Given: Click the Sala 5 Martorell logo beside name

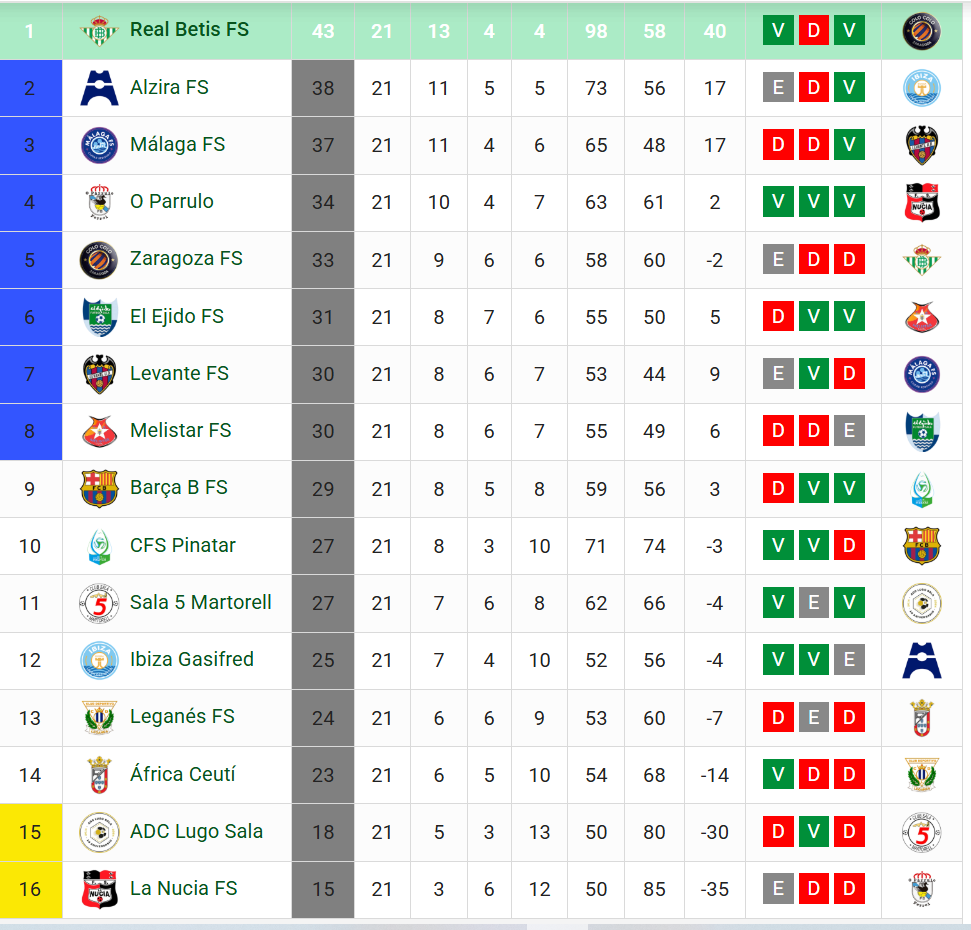Looking at the screenshot, I should tap(99, 603).
